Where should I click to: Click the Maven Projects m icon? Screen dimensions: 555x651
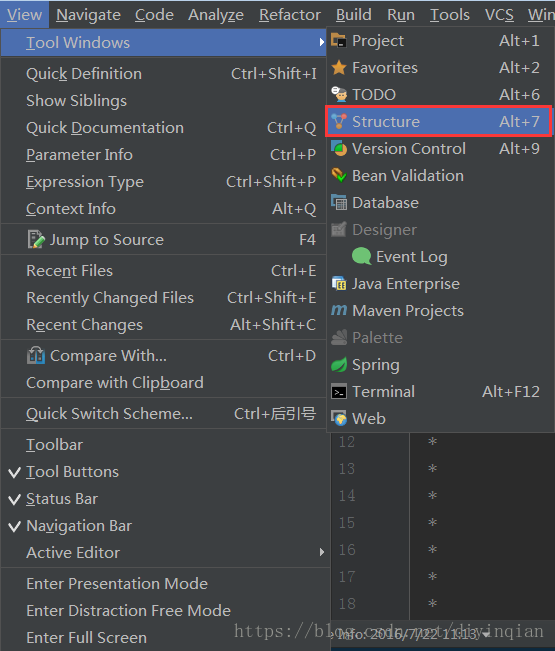(339, 310)
